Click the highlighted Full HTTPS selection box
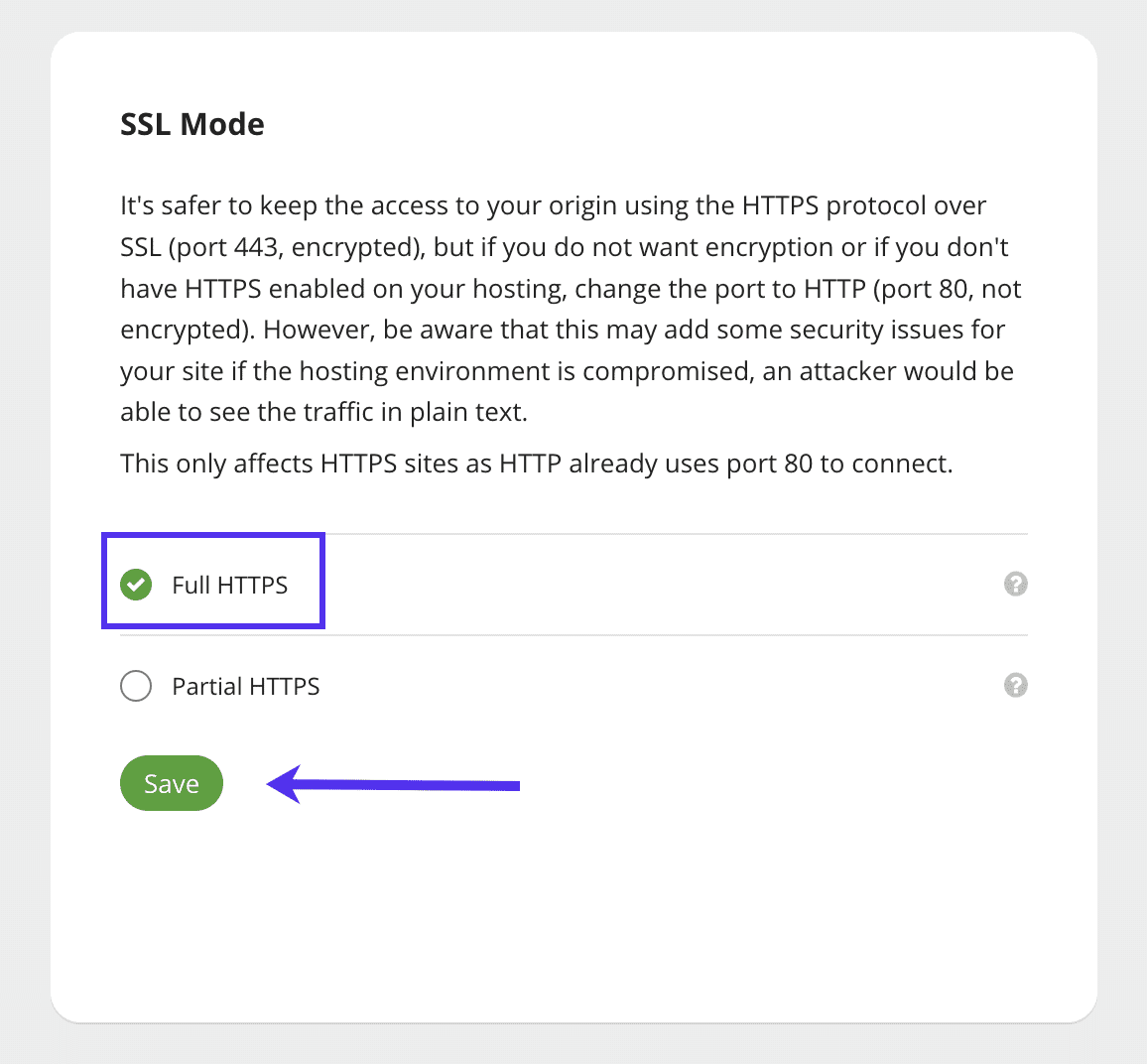 (x=212, y=582)
